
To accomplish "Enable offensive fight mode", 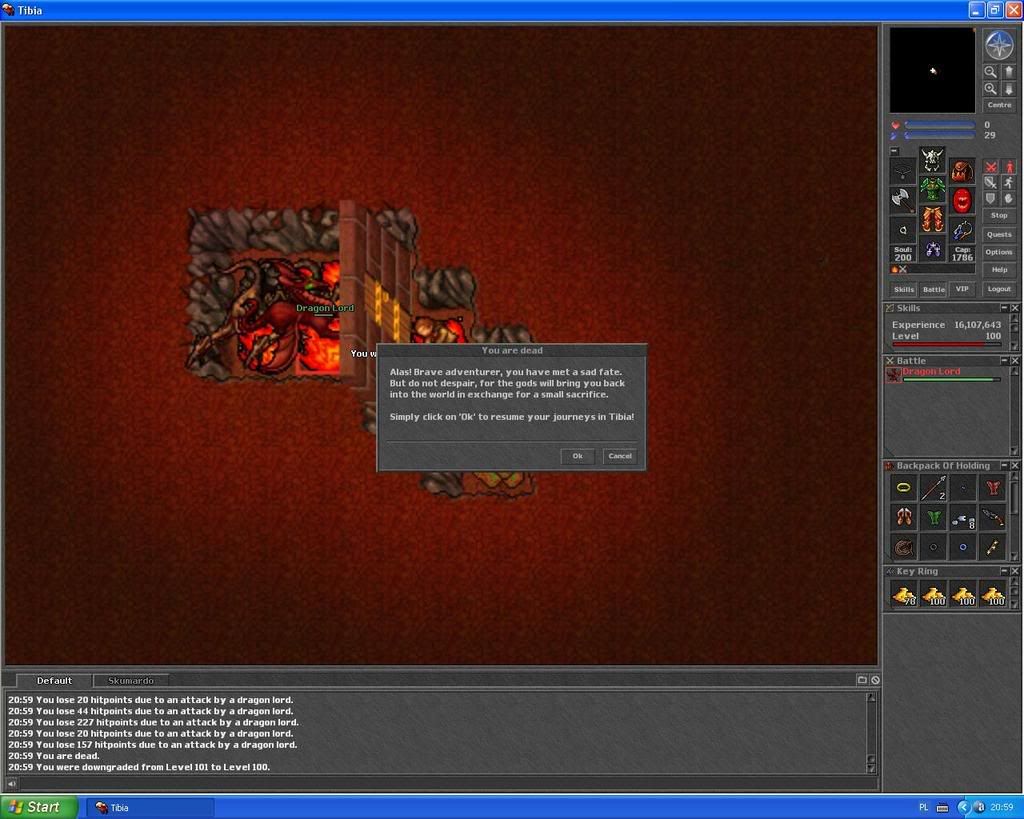I will 991,167.
